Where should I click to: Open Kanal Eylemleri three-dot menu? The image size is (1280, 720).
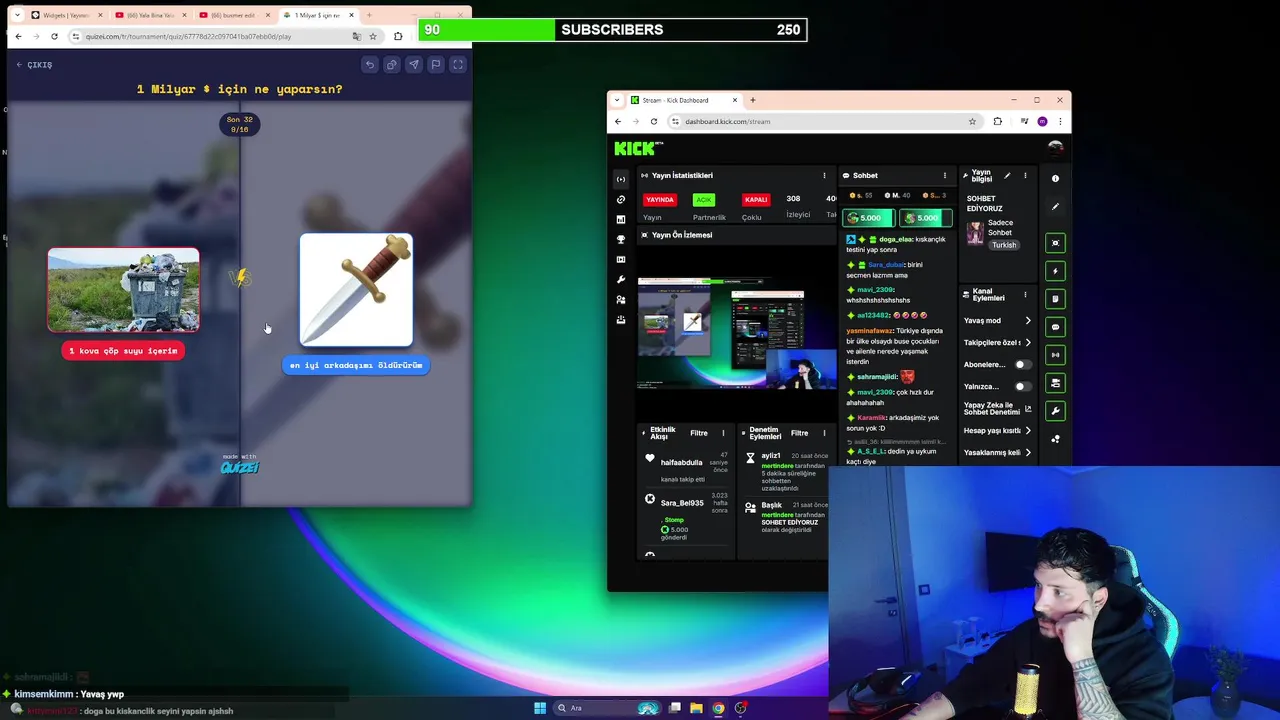click(1025, 295)
